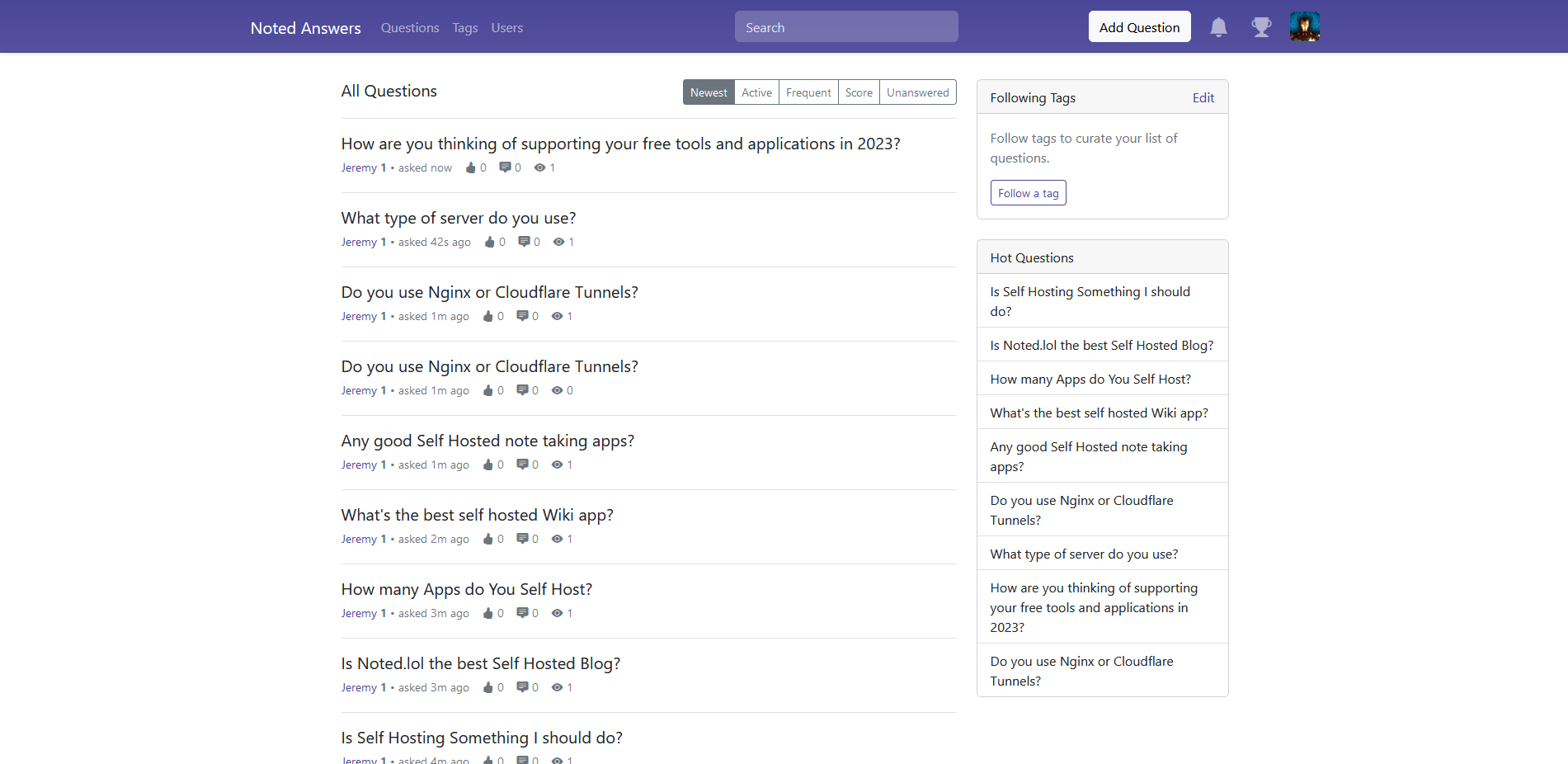1568x764 pixels.
Task: Open Hot Question 'Is Self Hosting Something I should do?'
Action: coord(1102,301)
